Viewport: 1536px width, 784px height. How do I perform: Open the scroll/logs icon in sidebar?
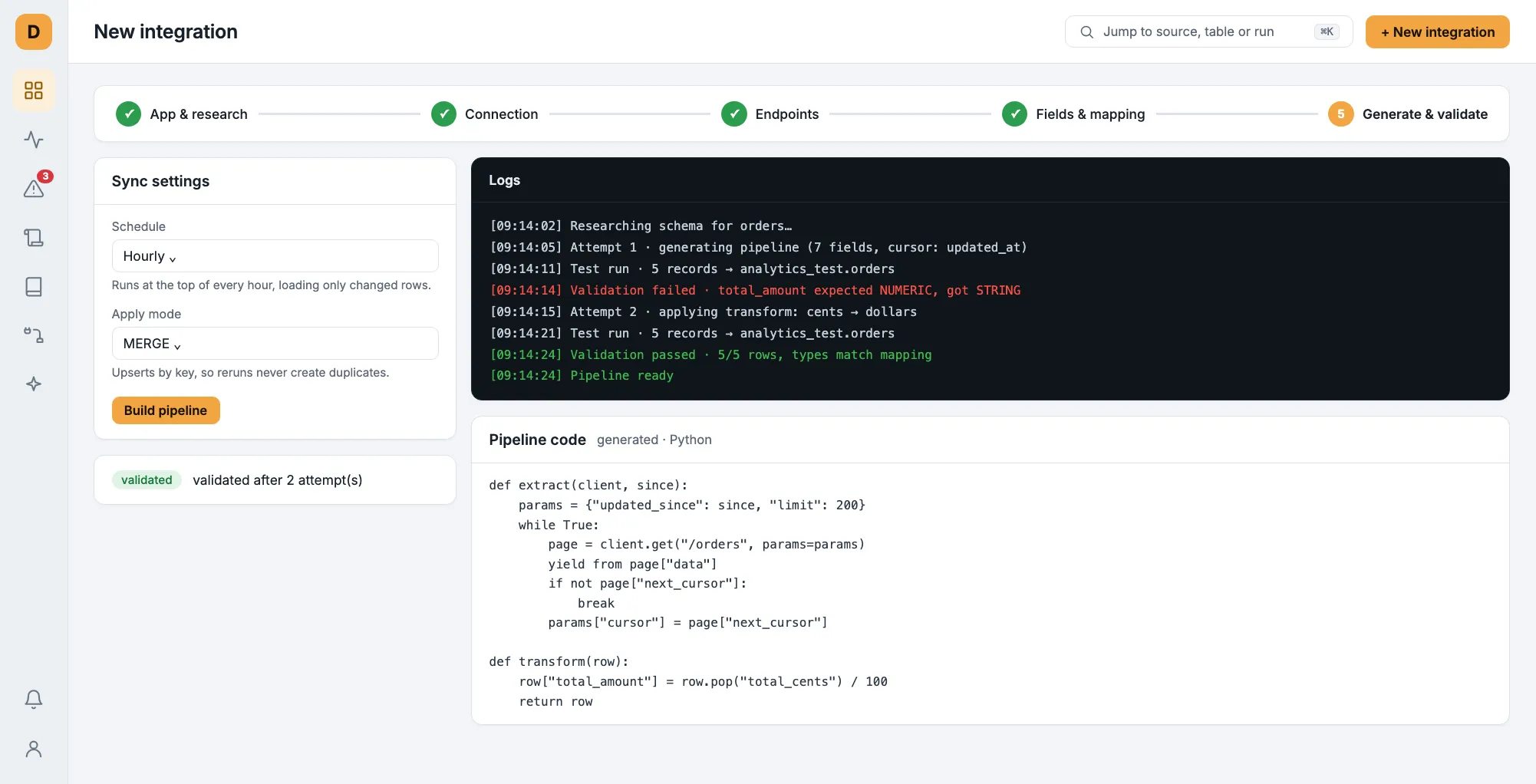point(34,237)
